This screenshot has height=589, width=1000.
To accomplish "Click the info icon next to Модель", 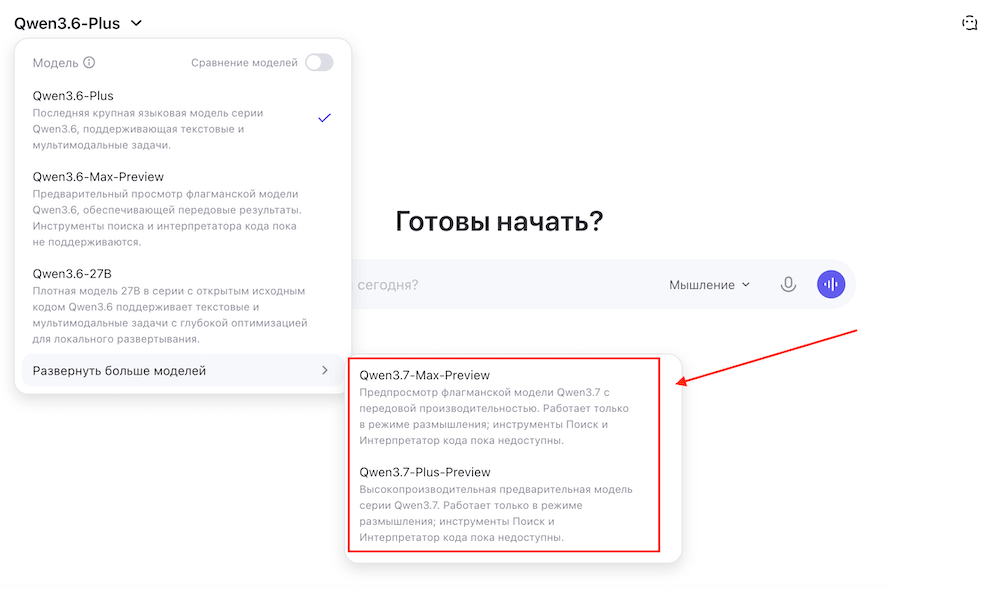I will tap(89, 62).
